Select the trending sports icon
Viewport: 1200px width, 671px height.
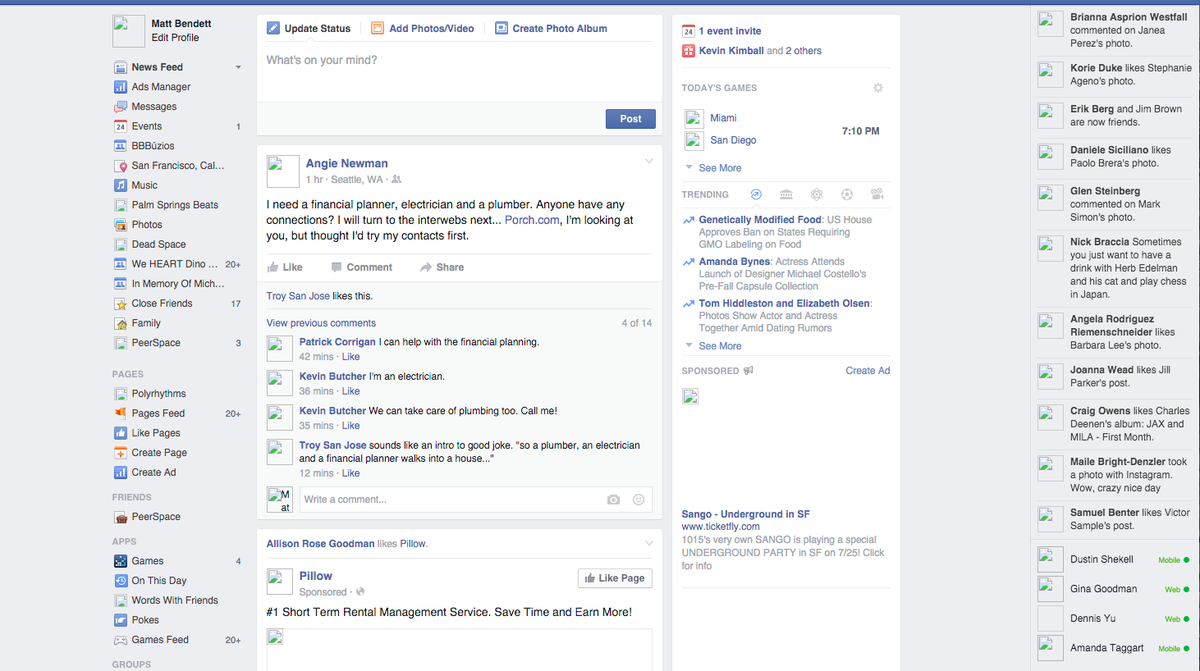847,195
